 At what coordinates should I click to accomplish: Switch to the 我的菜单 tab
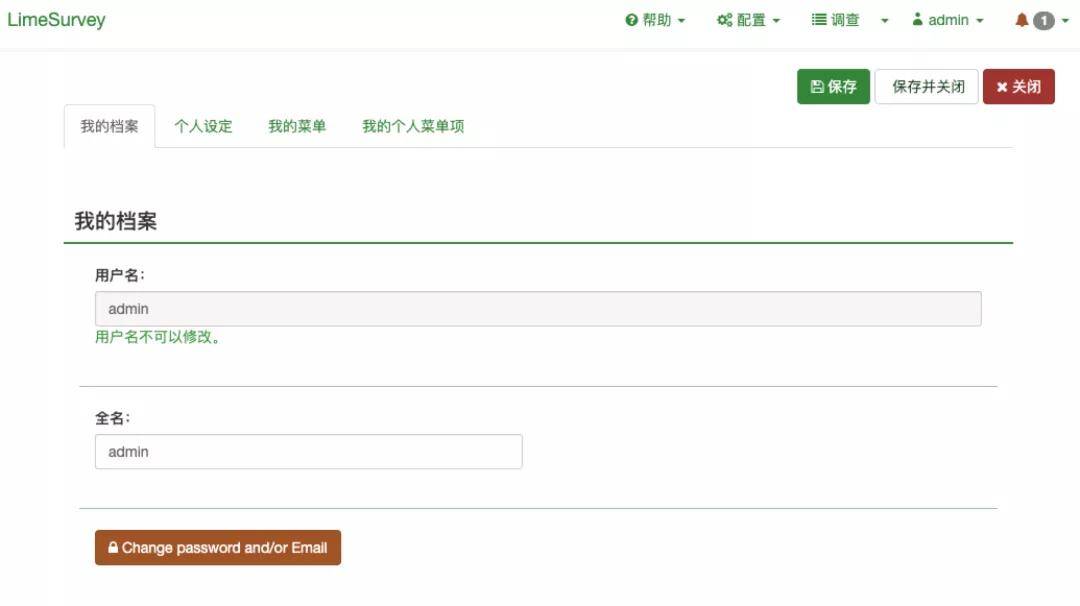(297, 126)
